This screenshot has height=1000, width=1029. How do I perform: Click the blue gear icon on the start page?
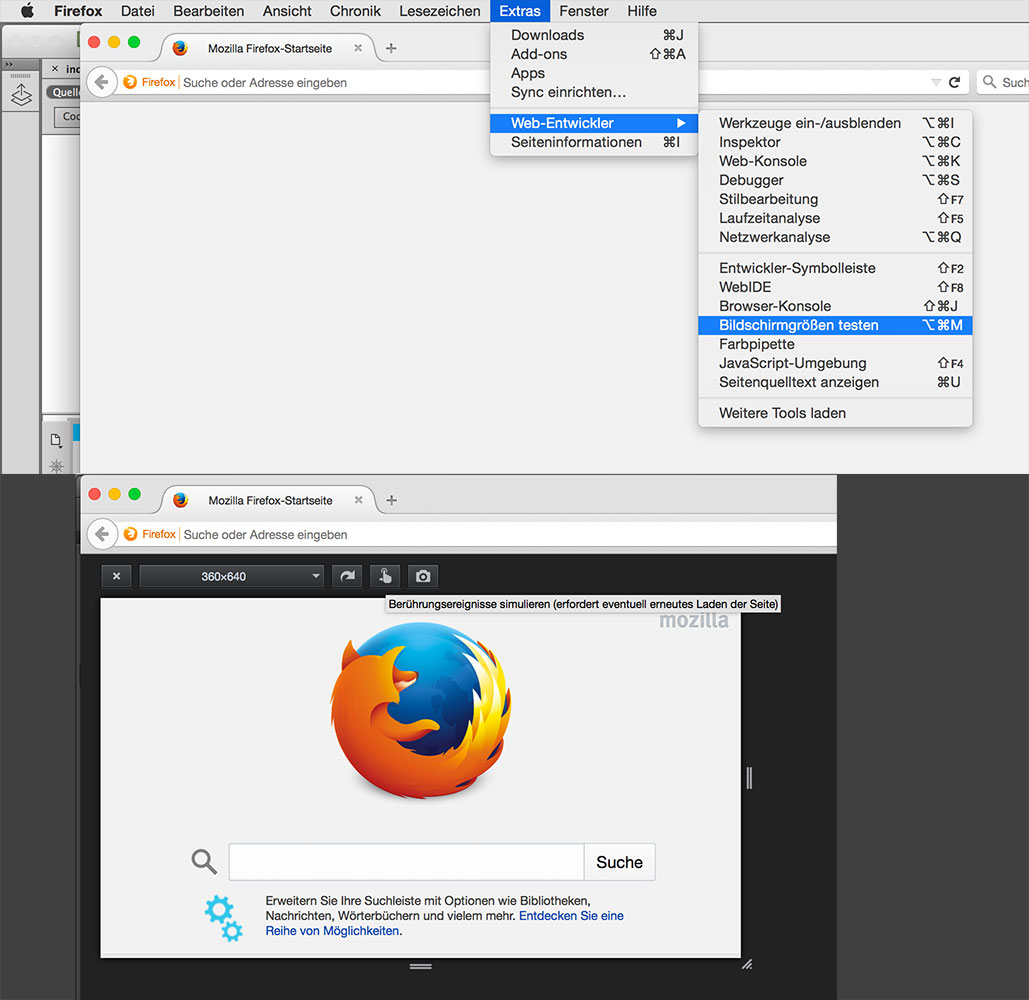(223, 919)
